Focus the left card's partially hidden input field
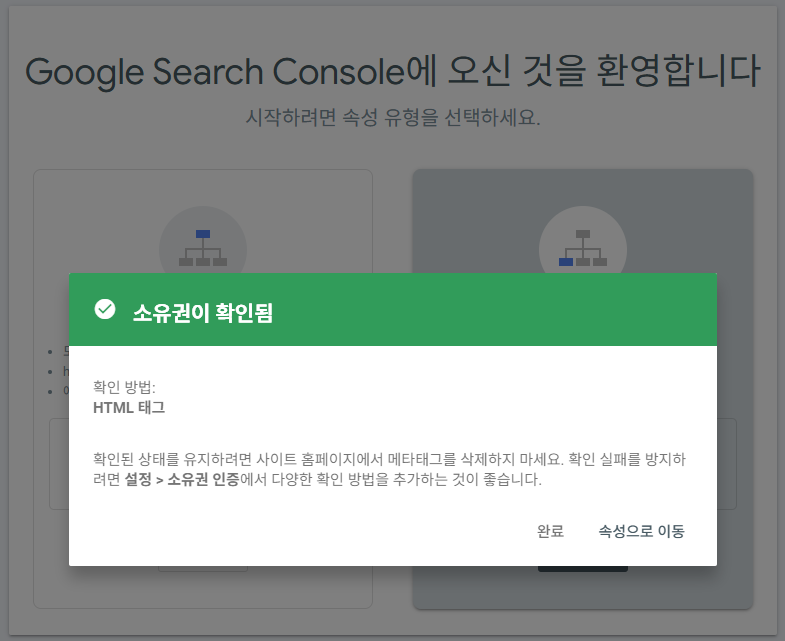 (59, 440)
